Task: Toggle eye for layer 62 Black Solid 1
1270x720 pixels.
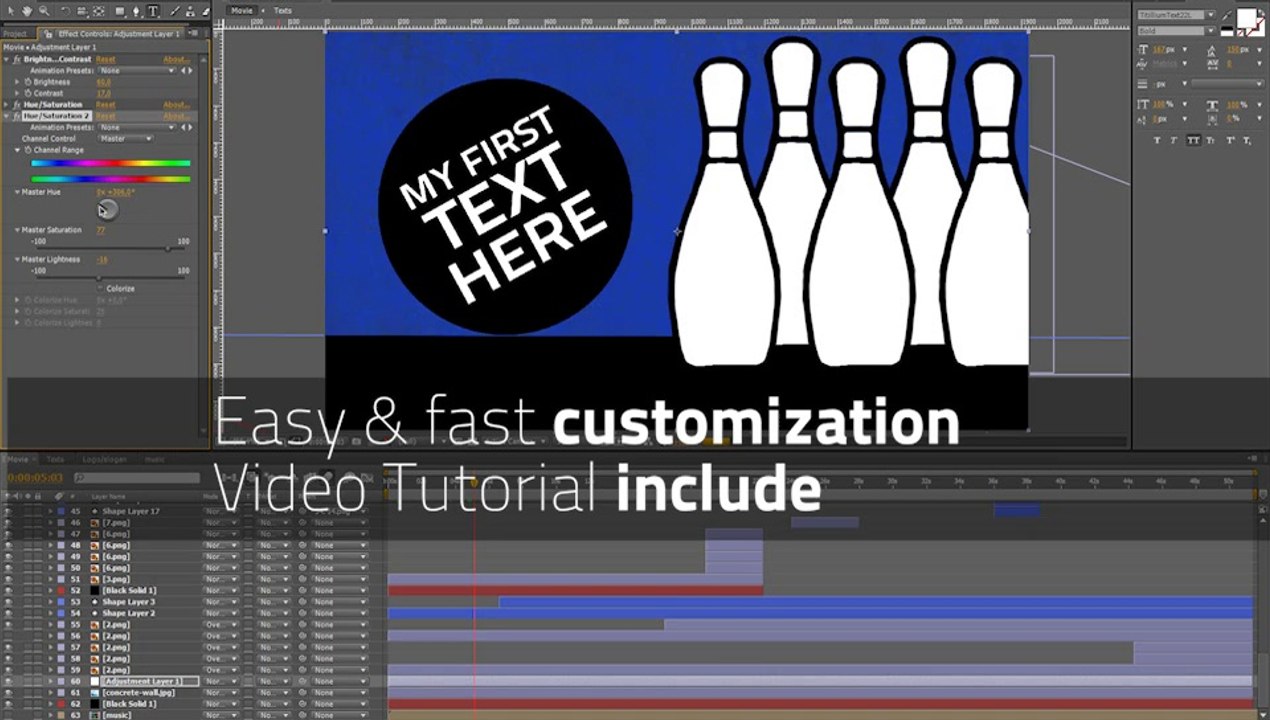Action: point(8,704)
